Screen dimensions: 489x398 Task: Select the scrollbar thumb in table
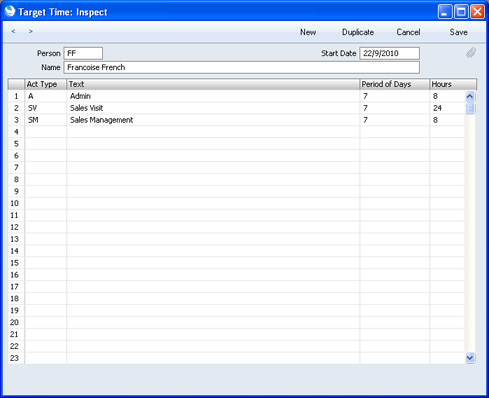470,108
